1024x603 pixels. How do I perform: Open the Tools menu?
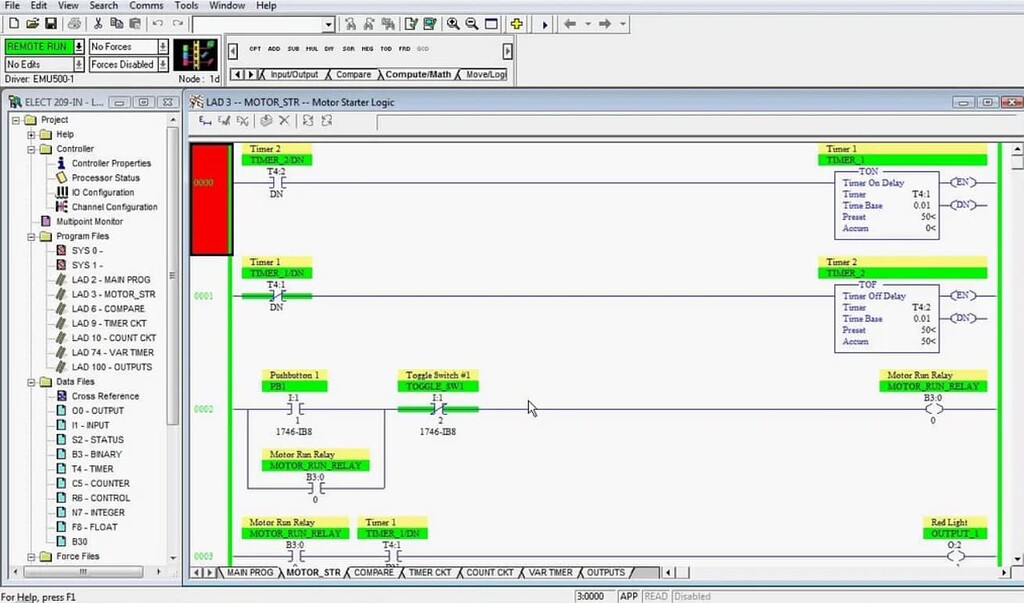tap(185, 5)
